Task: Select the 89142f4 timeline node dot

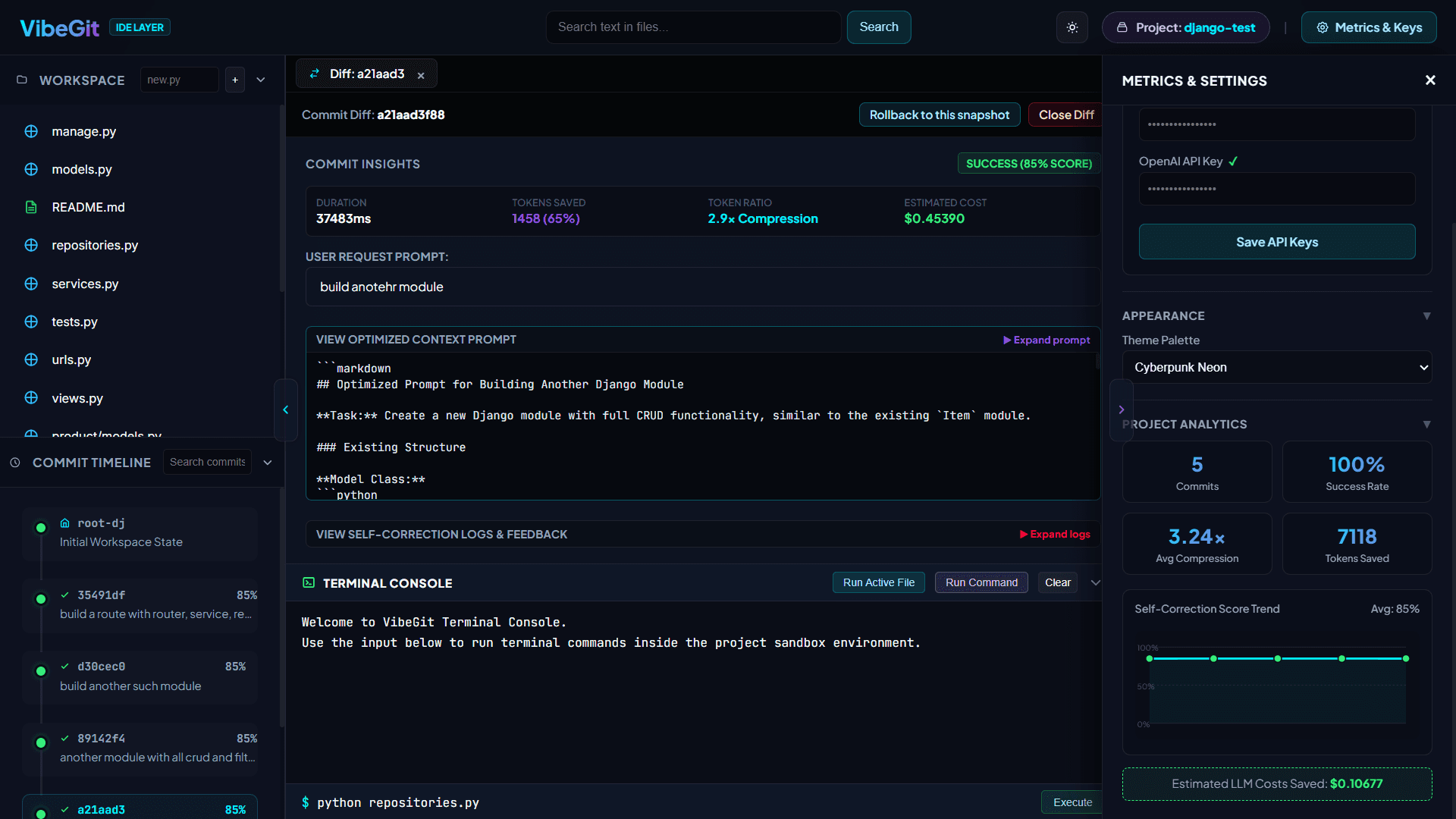Action: (x=41, y=742)
